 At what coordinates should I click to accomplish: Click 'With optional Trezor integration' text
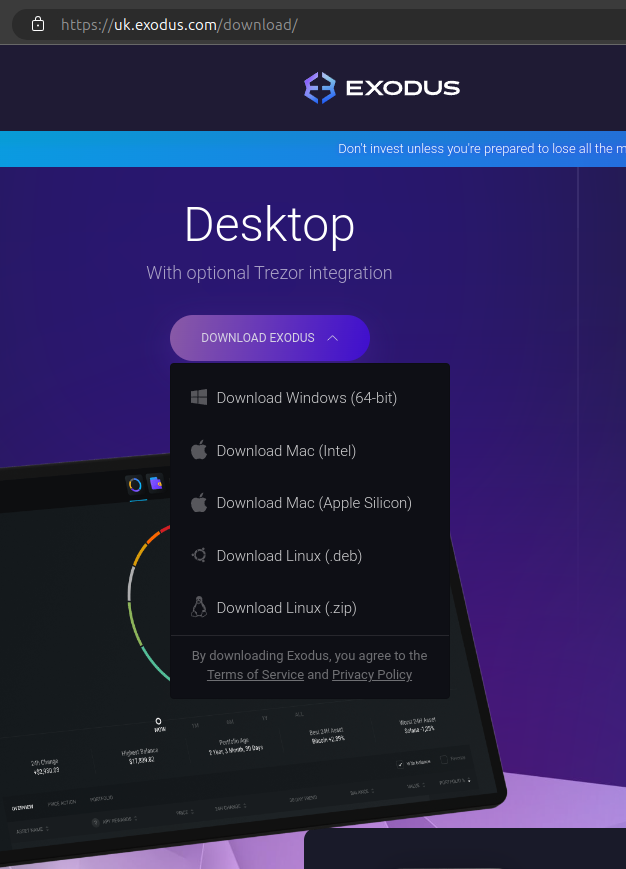pos(269,273)
